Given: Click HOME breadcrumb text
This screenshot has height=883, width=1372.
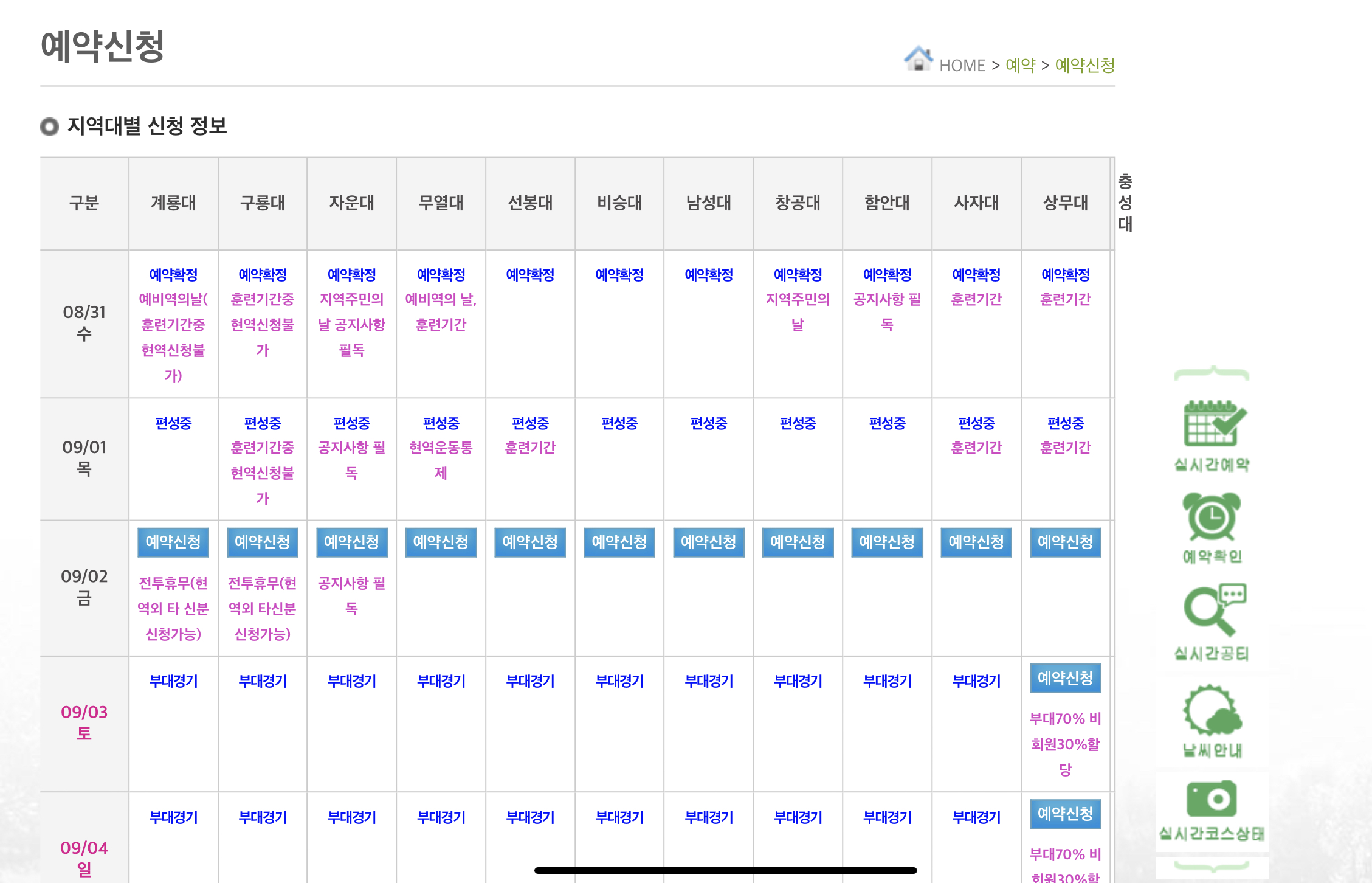Looking at the screenshot, I should pyautogui.click(x=962, y=66).
